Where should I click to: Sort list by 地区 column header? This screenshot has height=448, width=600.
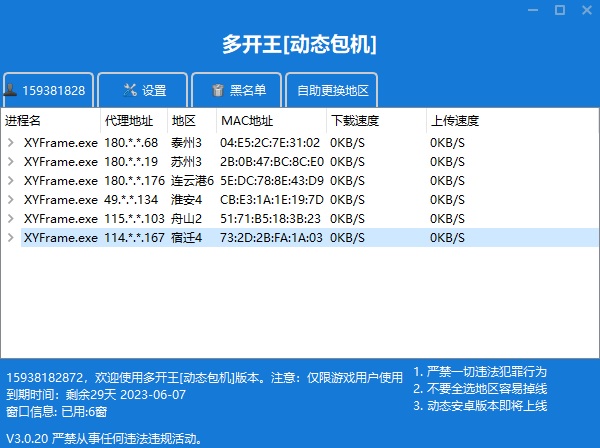click(184, 120)
